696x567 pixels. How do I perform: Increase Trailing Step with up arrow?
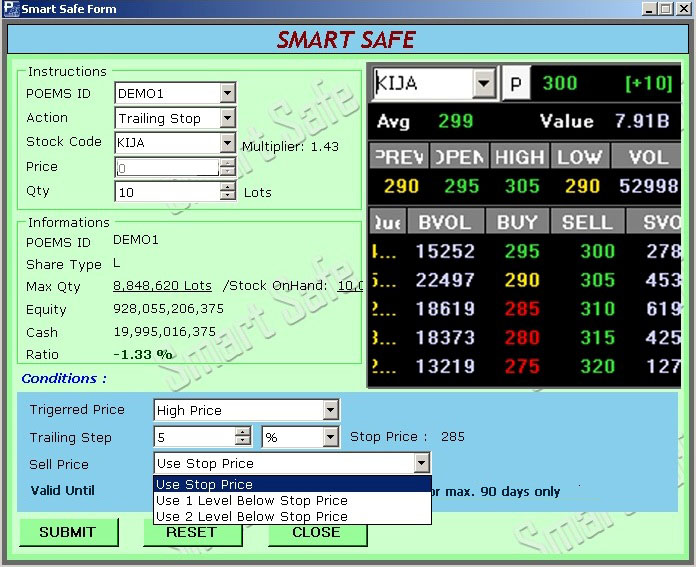tap(242, 432)
